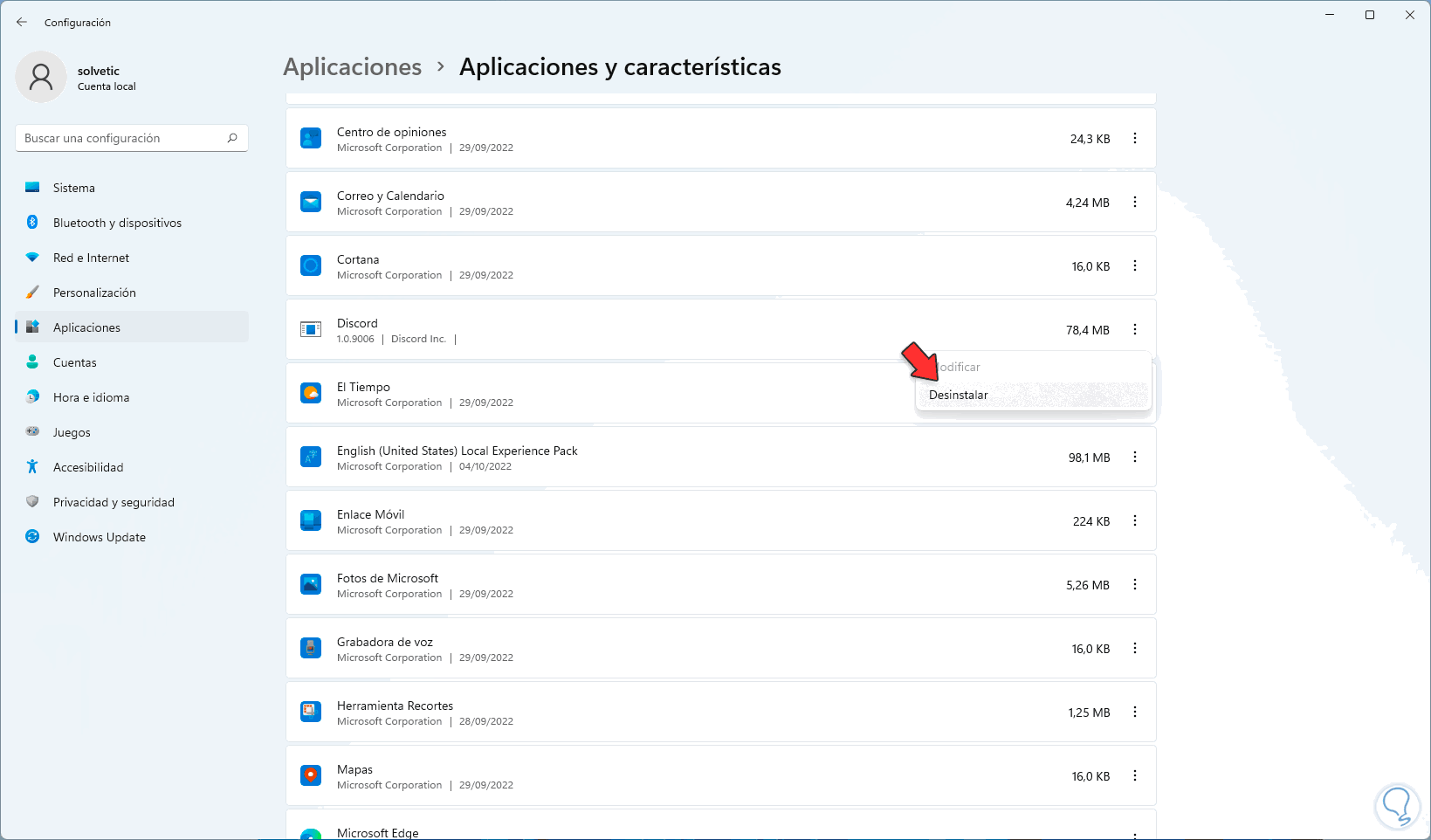Screen dimensions: 1431x840
Task: Click the Mapas app icon
Action: pos(311,775)
